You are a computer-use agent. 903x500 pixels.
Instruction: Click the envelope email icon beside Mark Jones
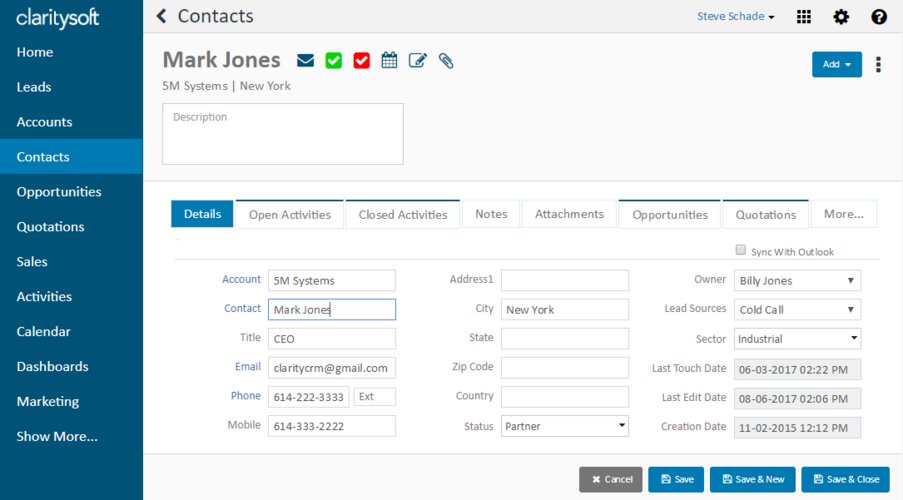tap(306, 61)
